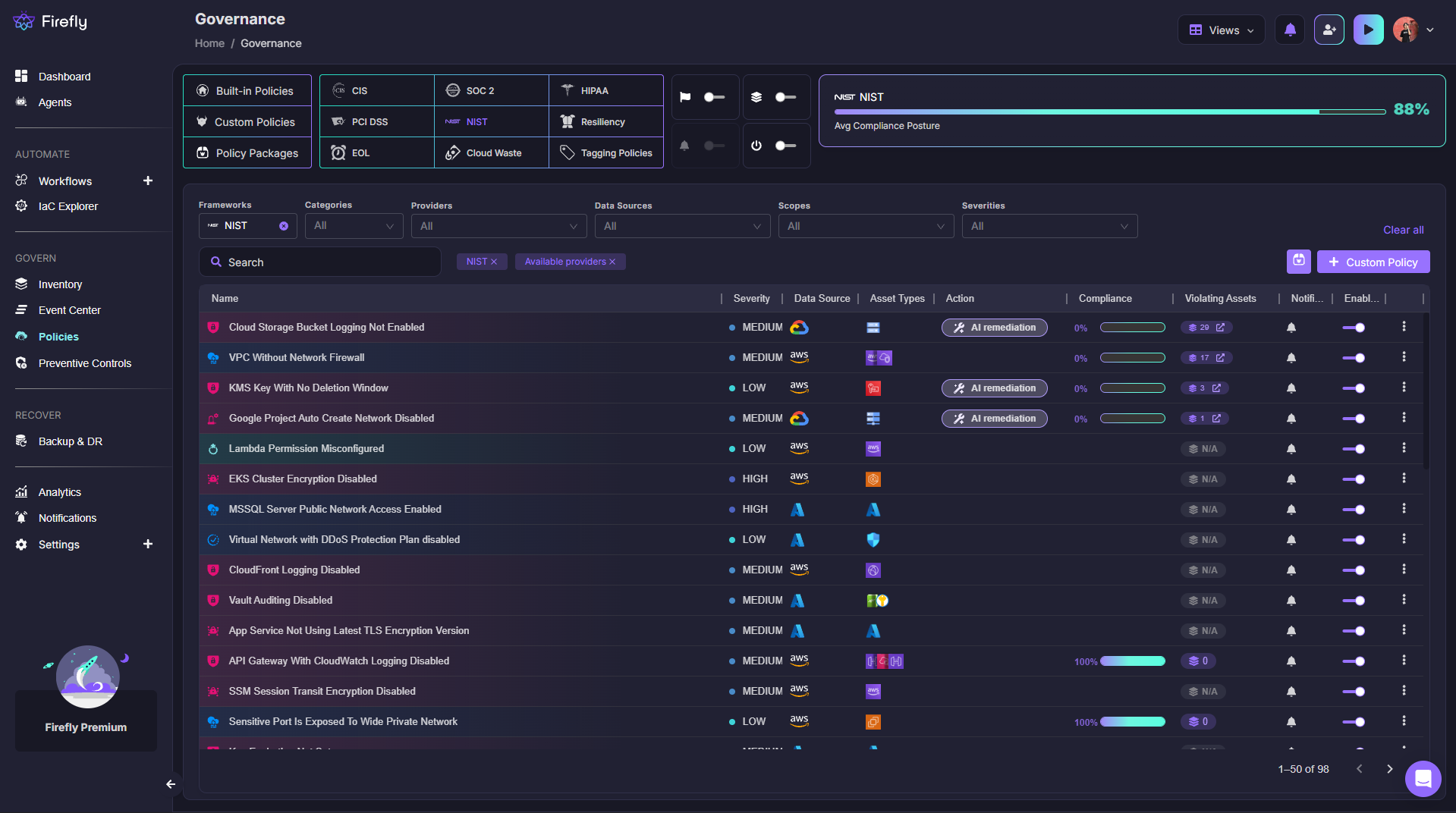Click AI remediation for KMS Key row
The width and height of the screenshot is (1456, 813).
point(995,388)
